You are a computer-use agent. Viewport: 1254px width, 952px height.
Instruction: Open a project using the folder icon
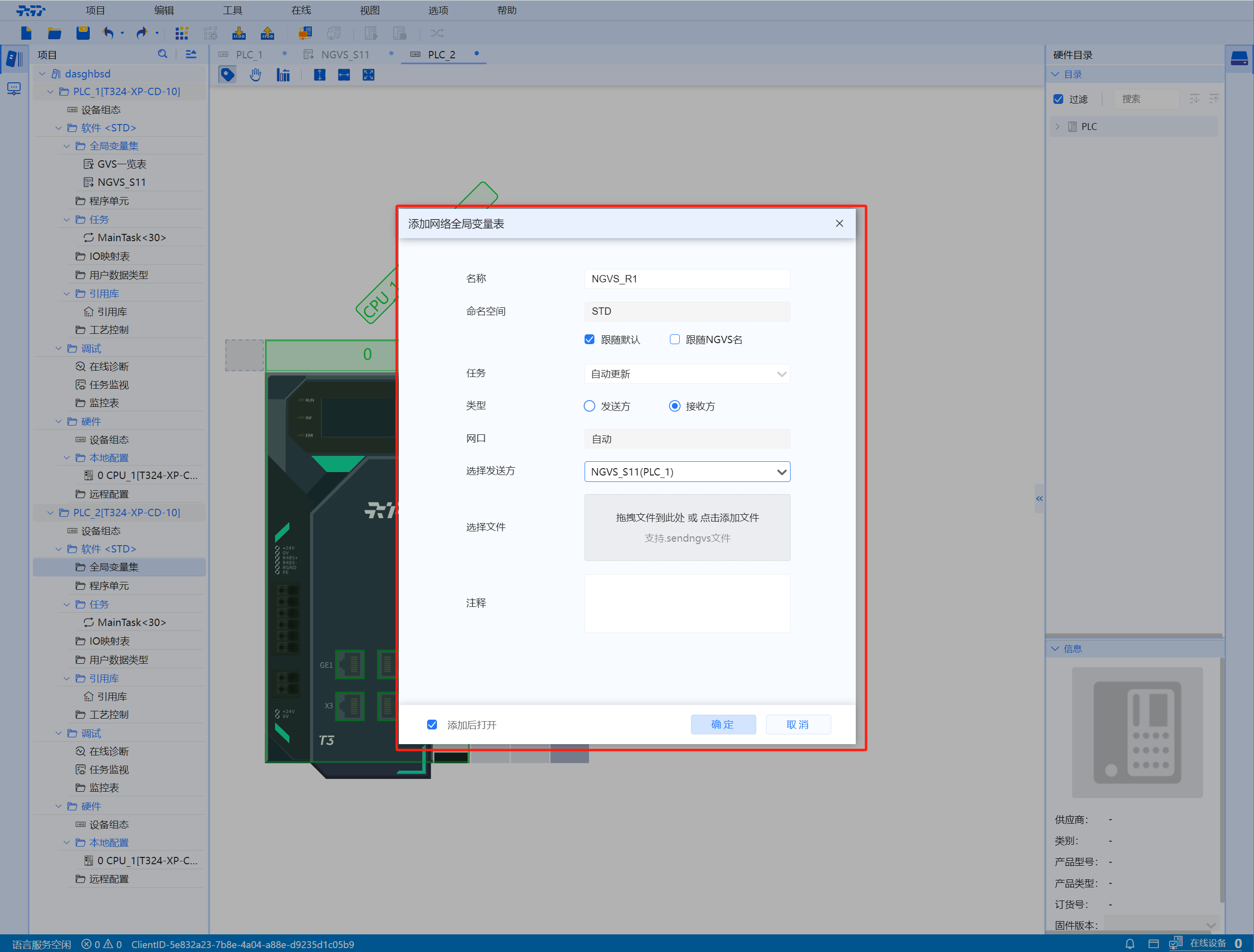tap(54, 32)
